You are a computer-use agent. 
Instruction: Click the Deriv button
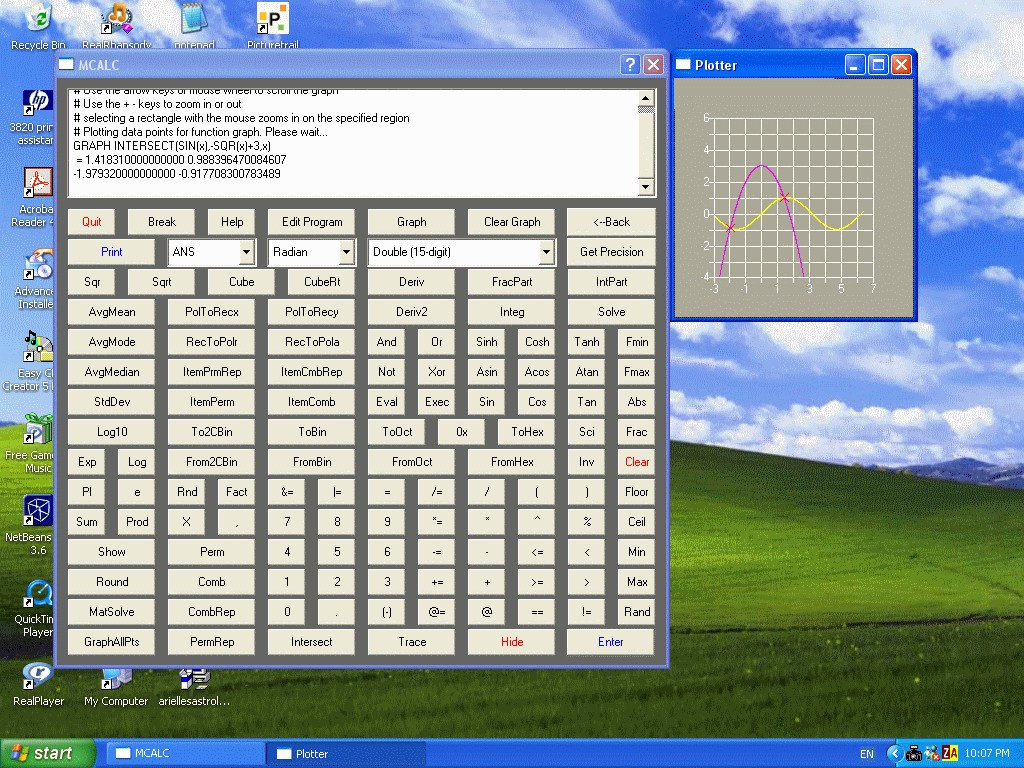pyautogui.click(x=411, y=282)
